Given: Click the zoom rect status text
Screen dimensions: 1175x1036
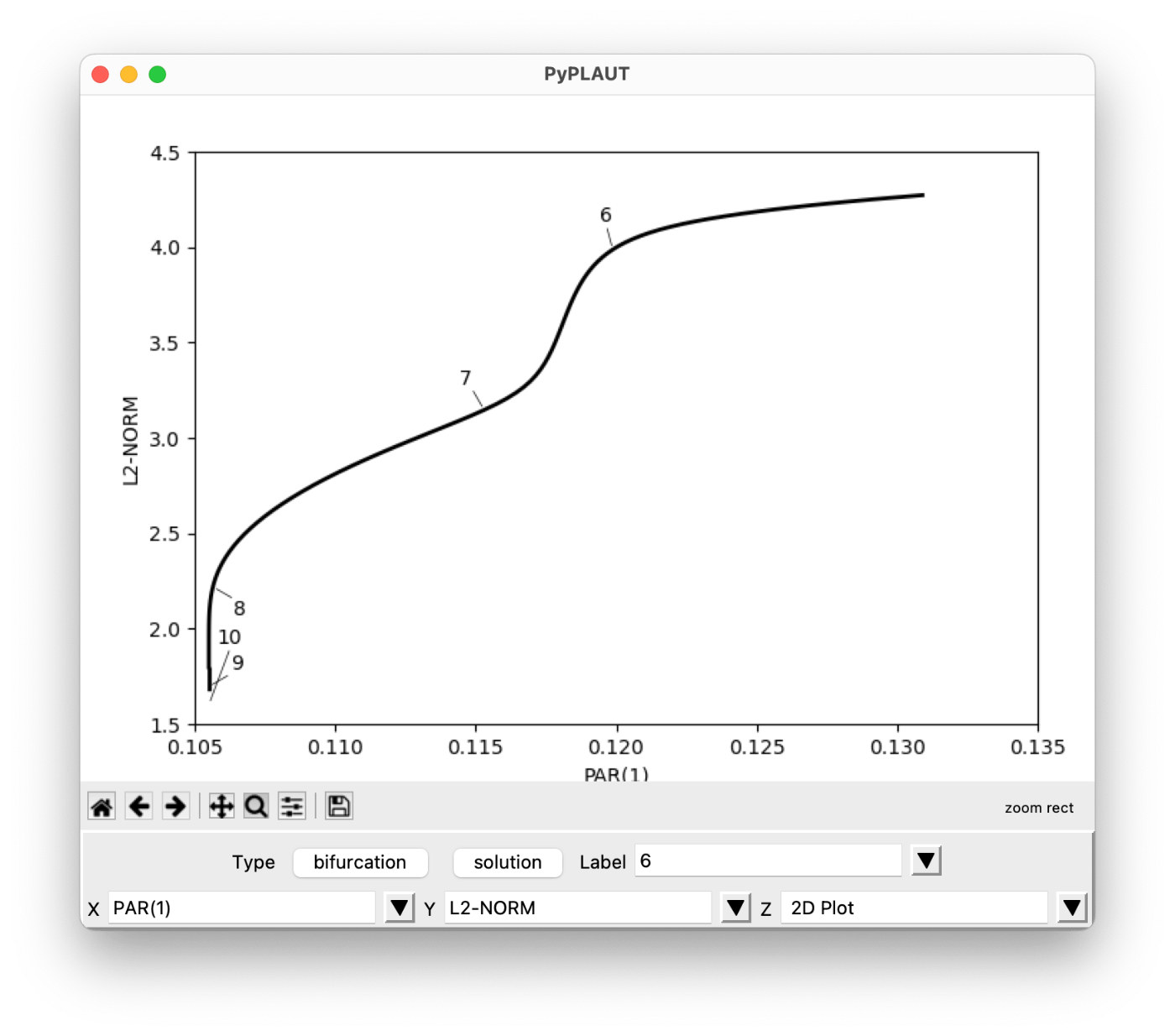Looking at the screenshot, I should [1039, 808].
